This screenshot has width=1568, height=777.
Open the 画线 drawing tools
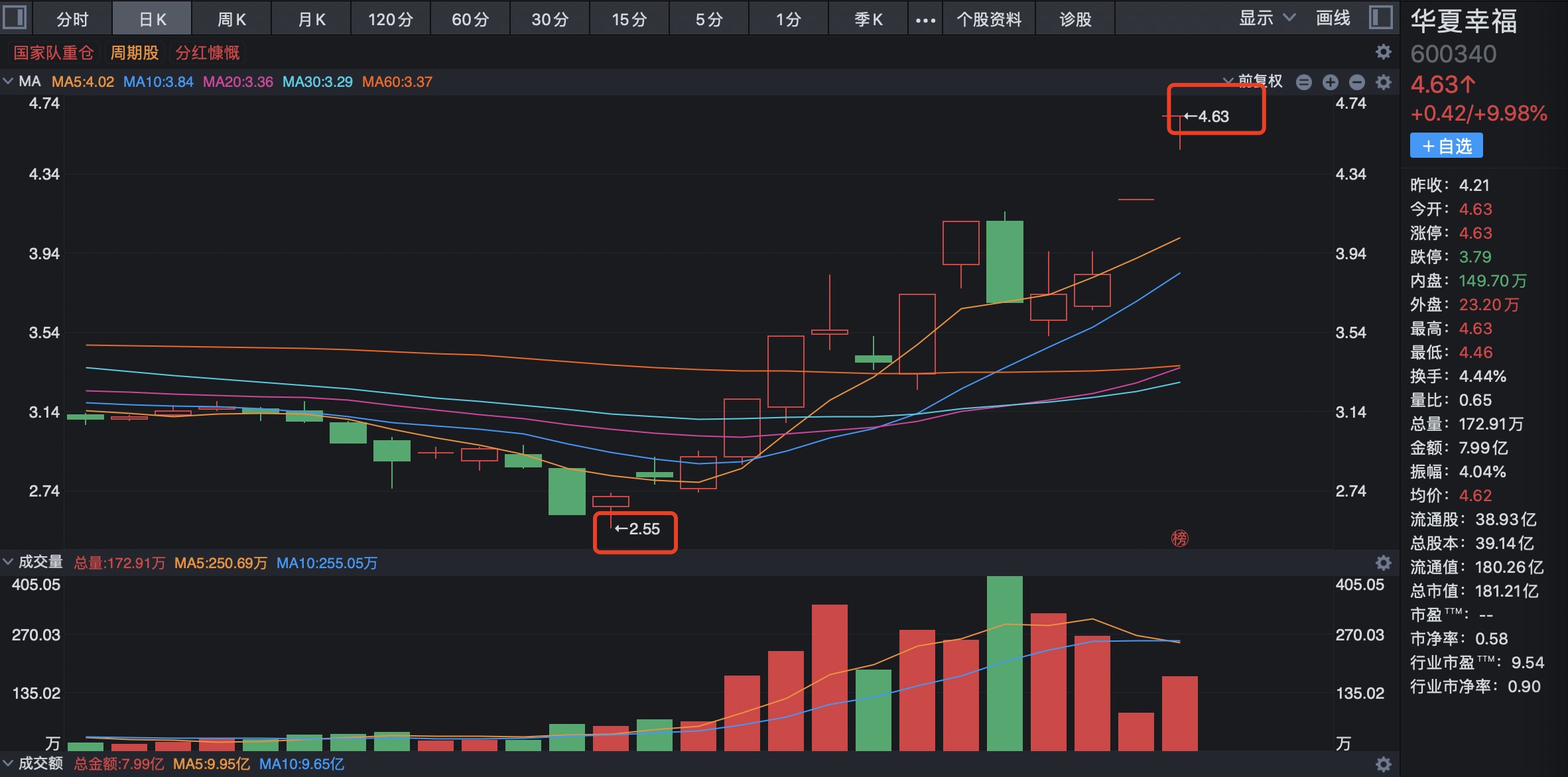tap(1333, 19)
